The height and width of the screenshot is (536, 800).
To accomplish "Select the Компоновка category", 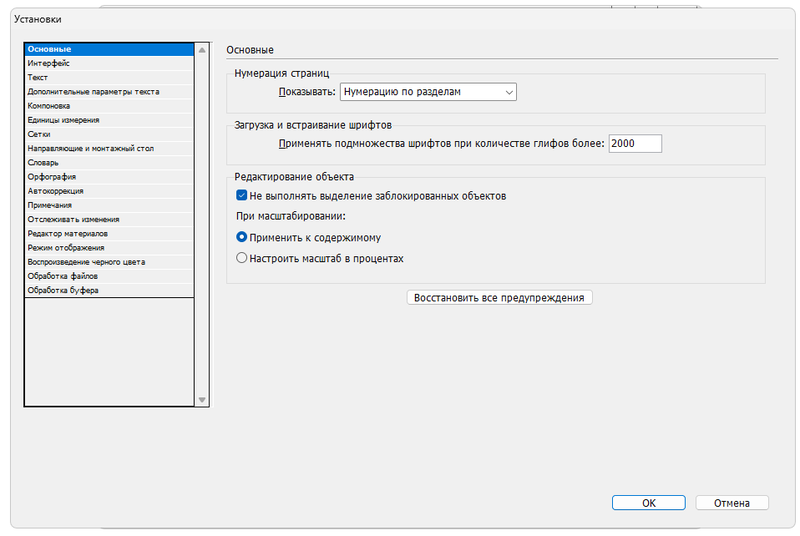I will pyautogui.click(x=109, y=106).
